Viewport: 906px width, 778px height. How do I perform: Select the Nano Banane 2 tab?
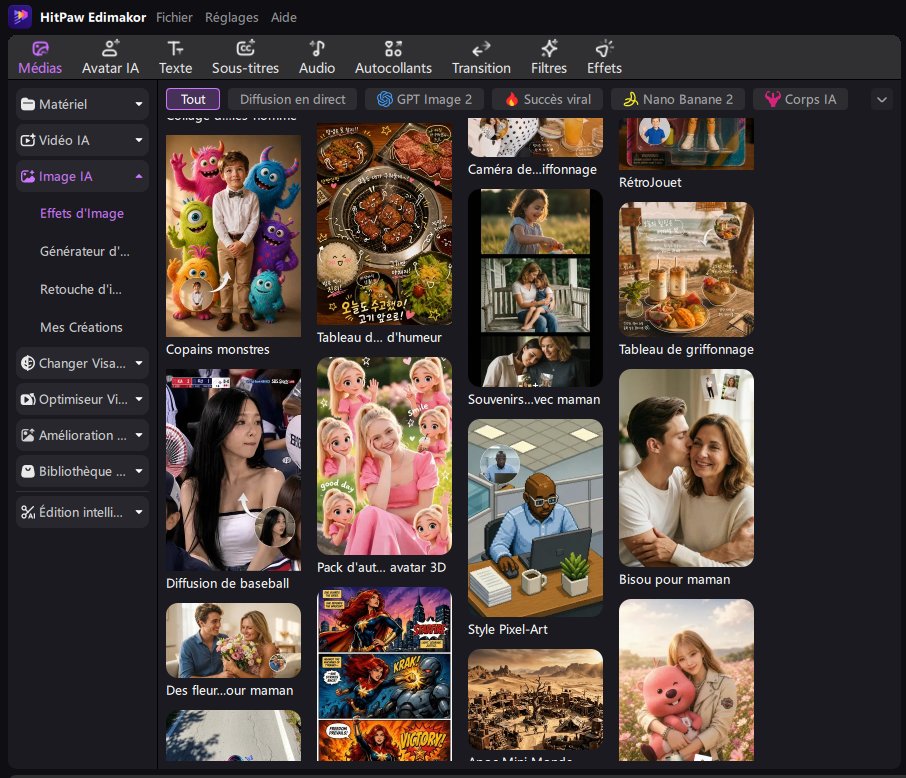[678, 99]
